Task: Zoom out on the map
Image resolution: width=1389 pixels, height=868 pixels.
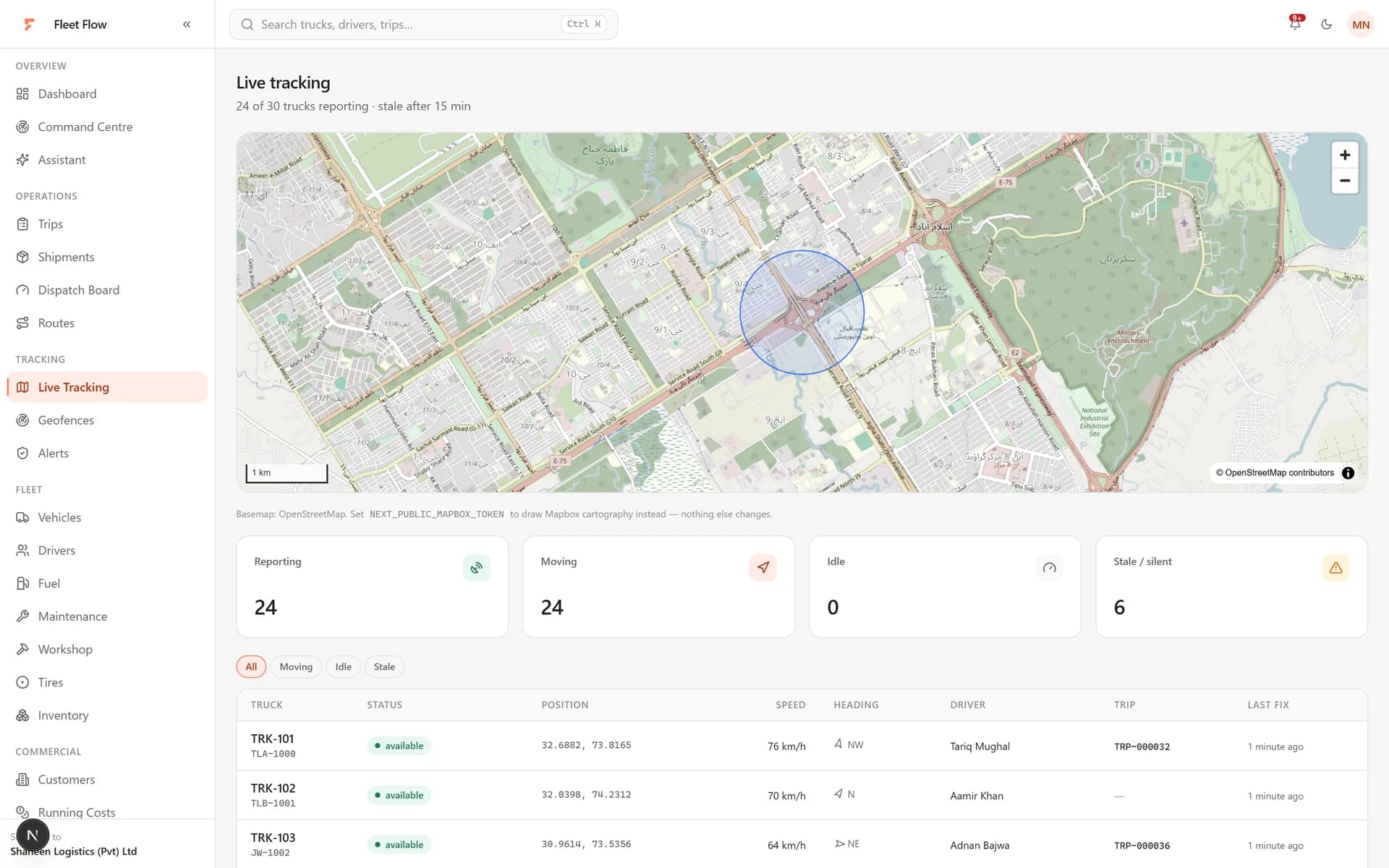Action: click(1345, 181)
